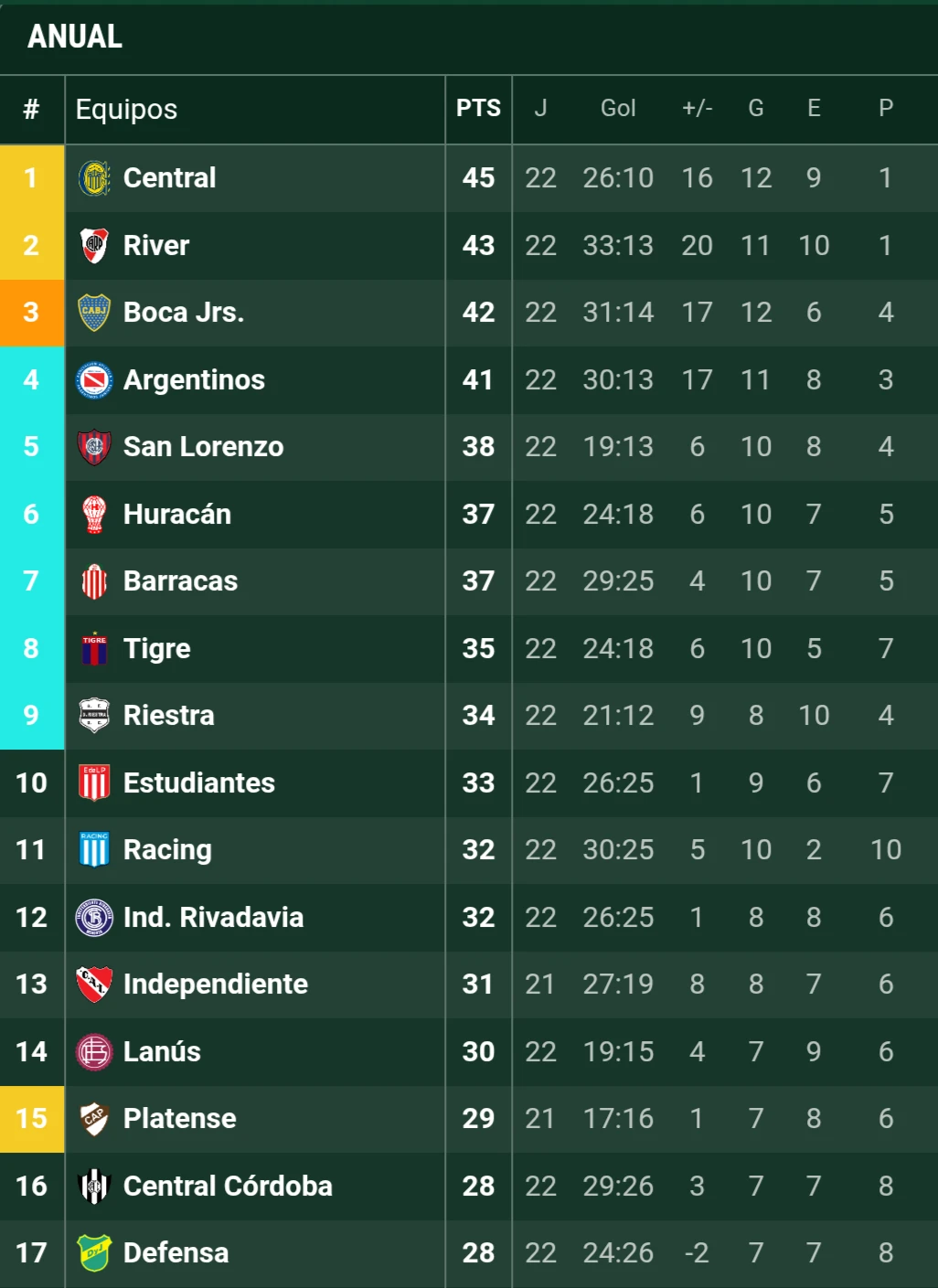Click the orange position 3 badge

(32, 313)
